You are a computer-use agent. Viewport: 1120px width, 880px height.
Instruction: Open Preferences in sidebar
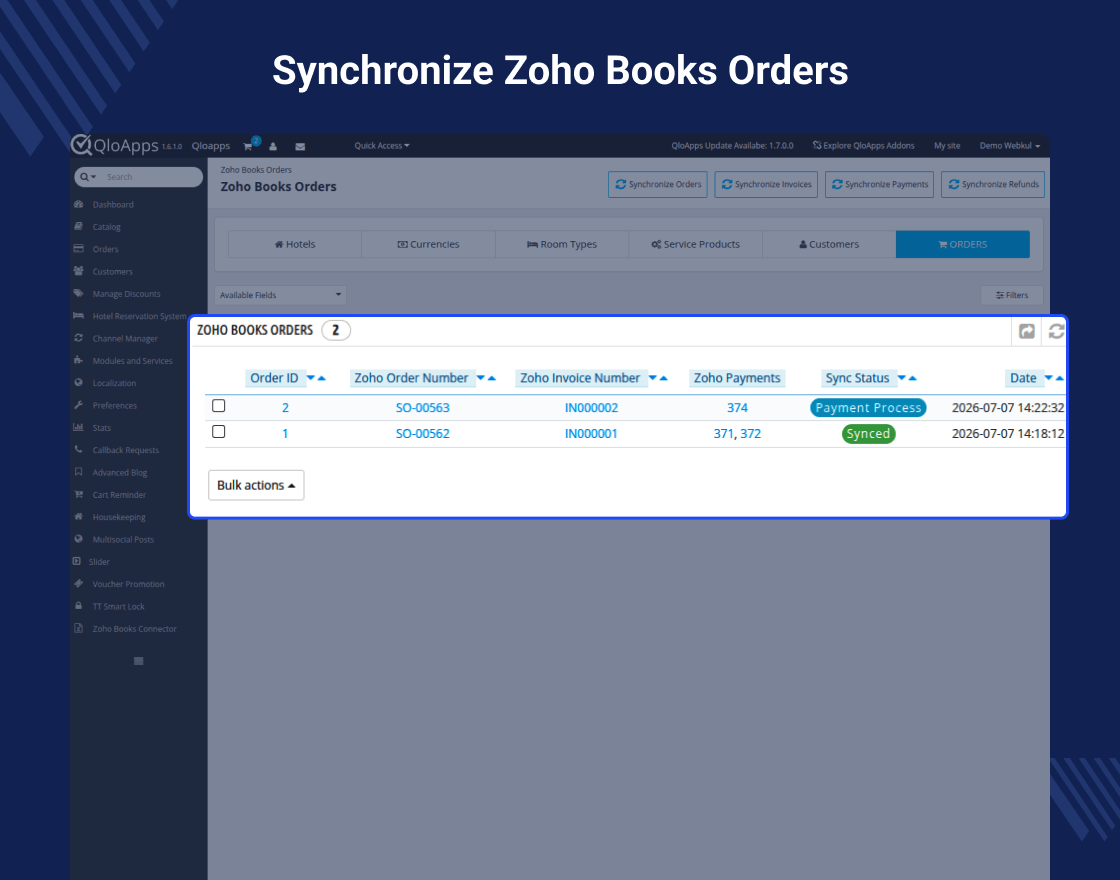pos(114,405)
